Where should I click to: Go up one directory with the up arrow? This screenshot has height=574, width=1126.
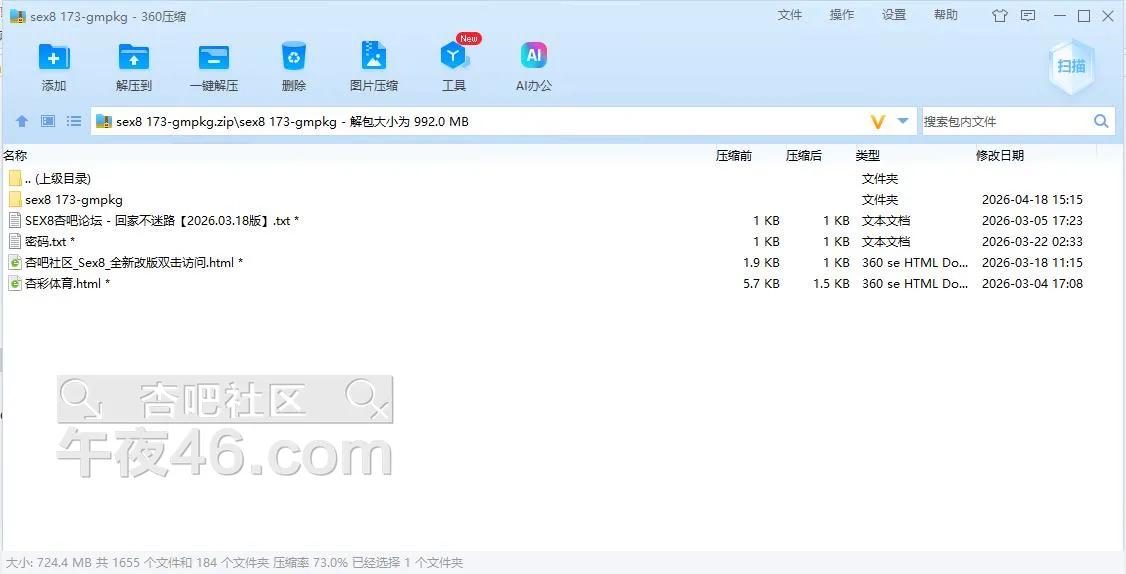point(22,121)
